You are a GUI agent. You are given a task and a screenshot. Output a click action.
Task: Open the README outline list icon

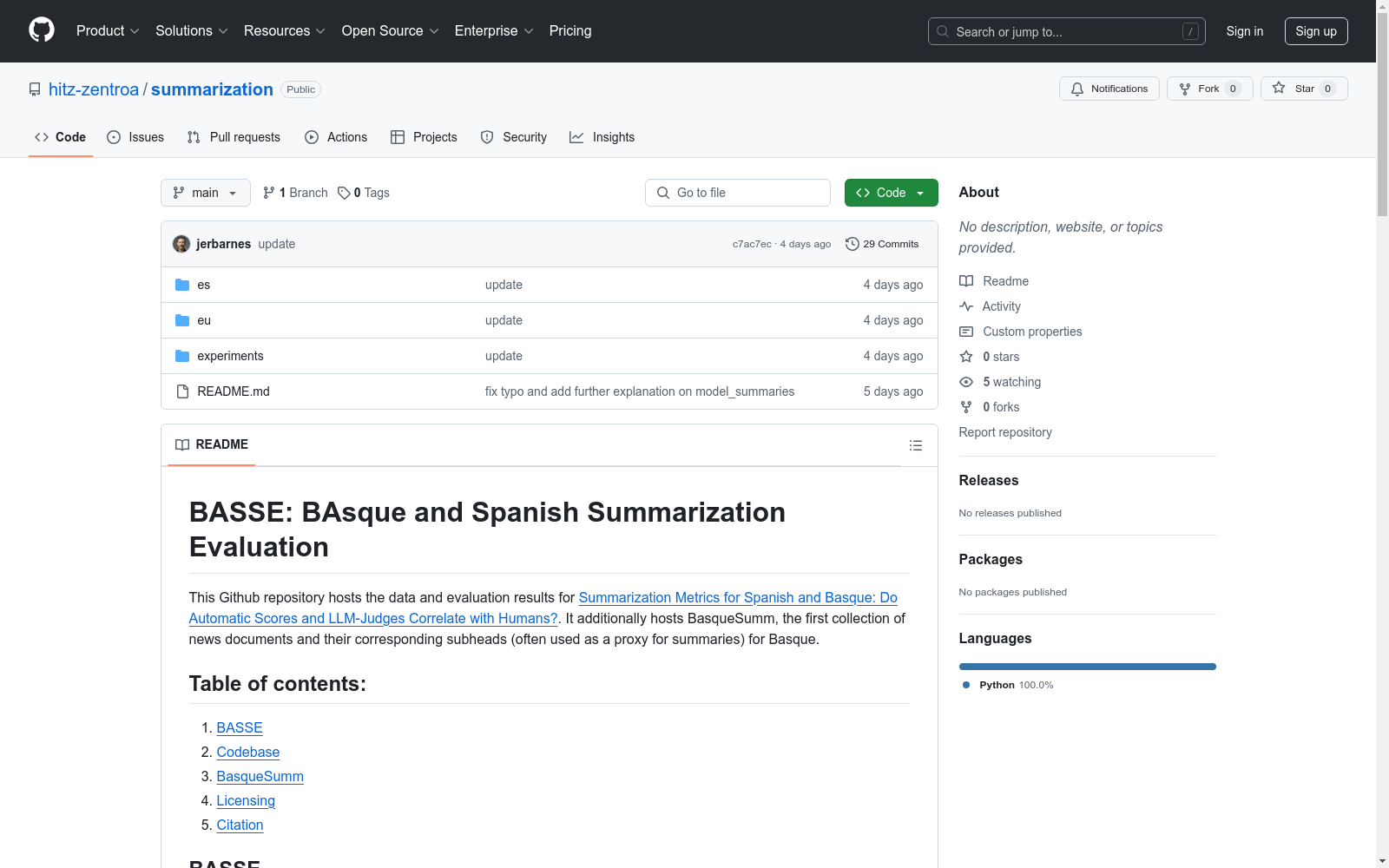coord(915,445)
